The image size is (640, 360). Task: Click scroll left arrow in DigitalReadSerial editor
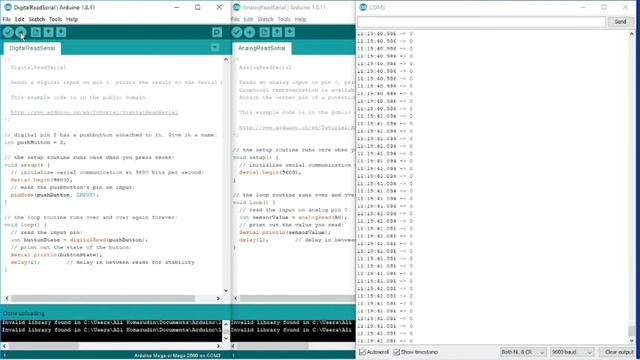pos(7,298)
